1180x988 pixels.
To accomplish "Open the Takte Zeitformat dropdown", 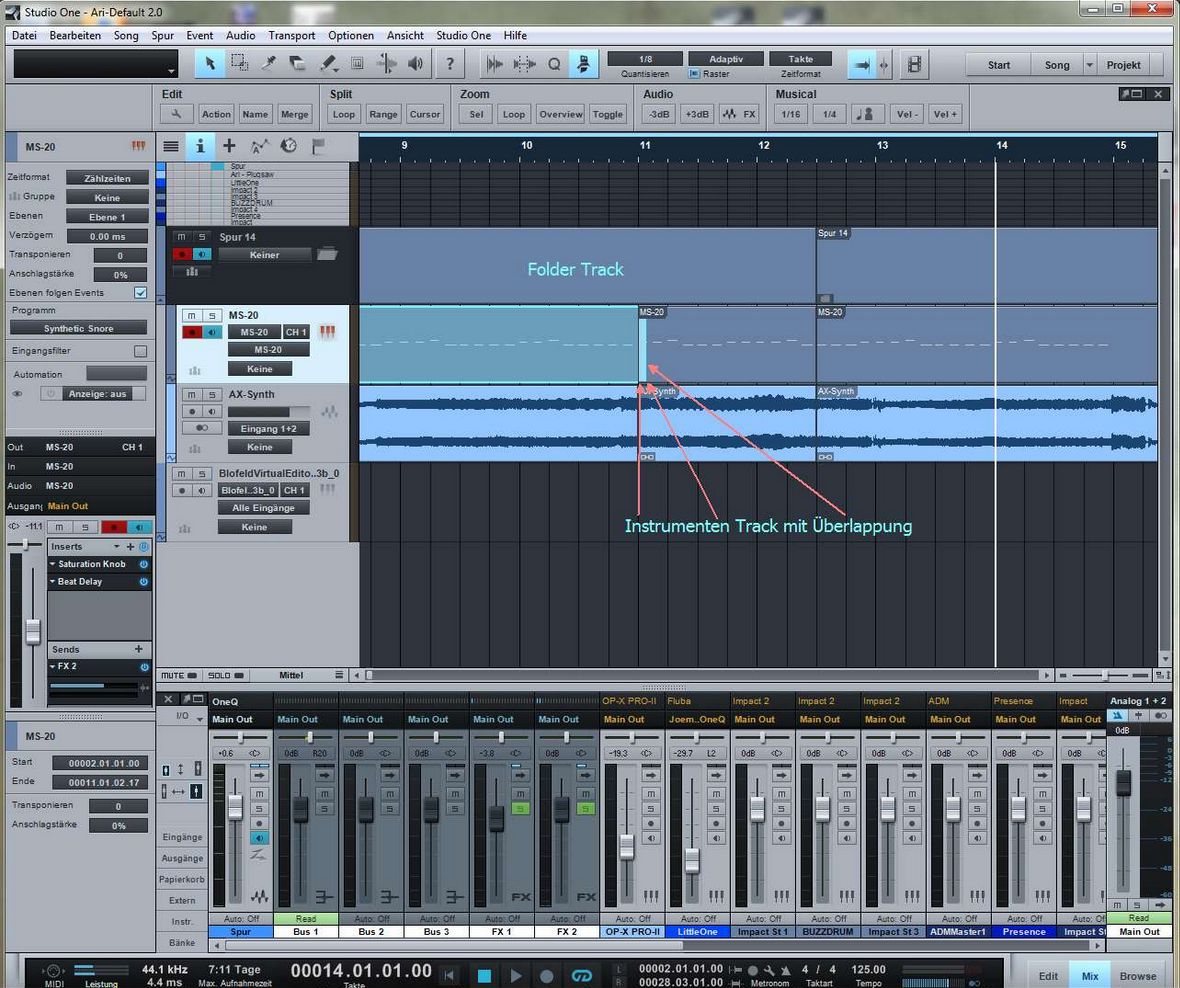I will tap(800, 59).
